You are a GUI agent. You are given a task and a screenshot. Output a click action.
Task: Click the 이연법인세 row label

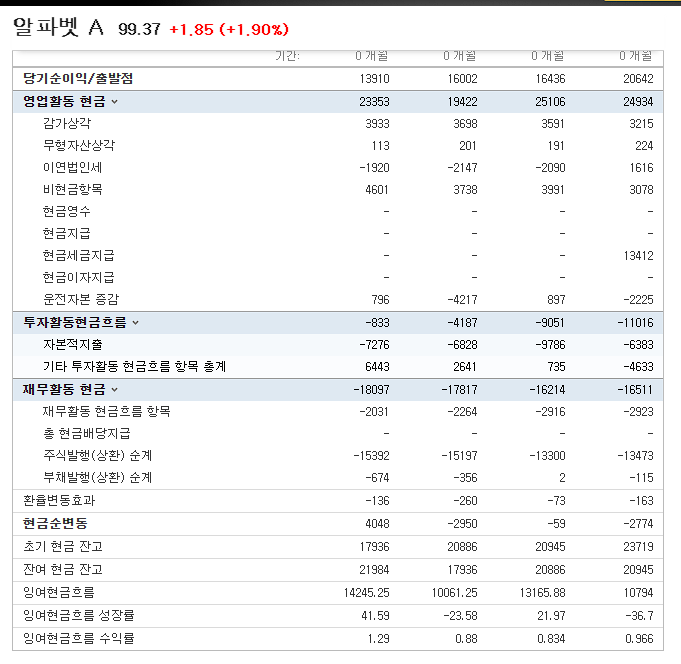(x=72, y=168)
